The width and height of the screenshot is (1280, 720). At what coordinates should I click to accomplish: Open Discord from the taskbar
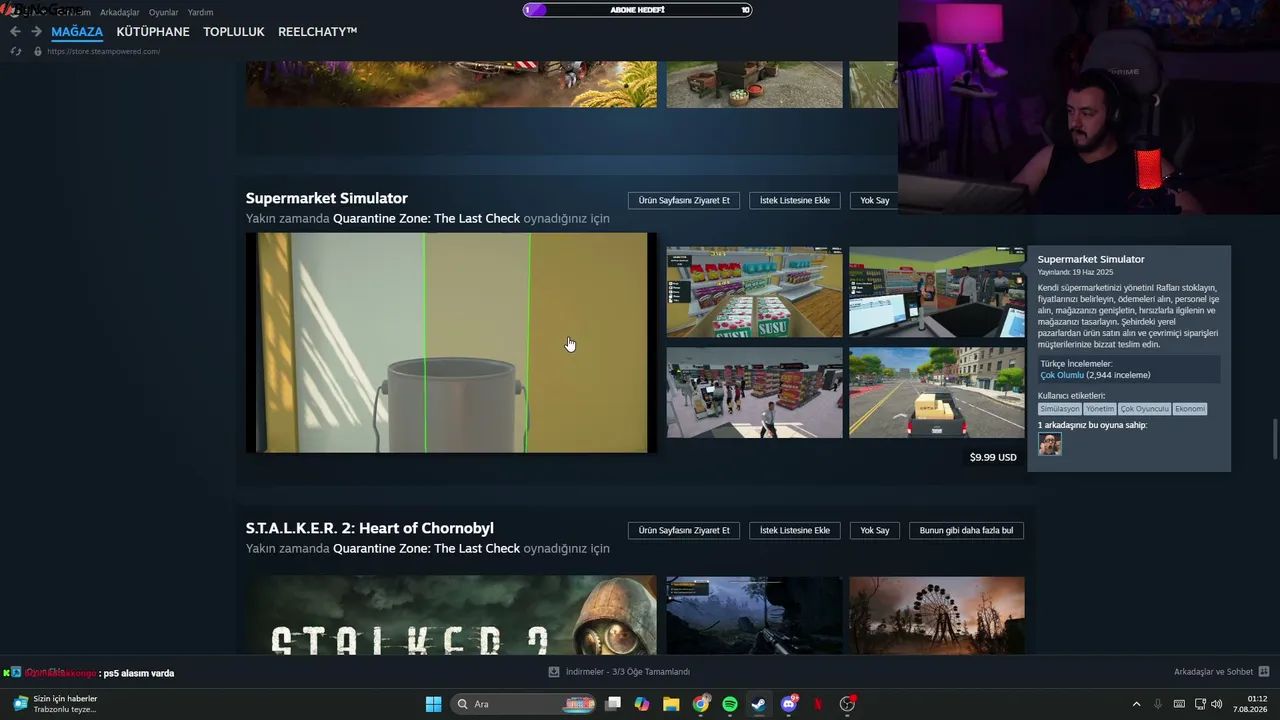coord(789,704)
